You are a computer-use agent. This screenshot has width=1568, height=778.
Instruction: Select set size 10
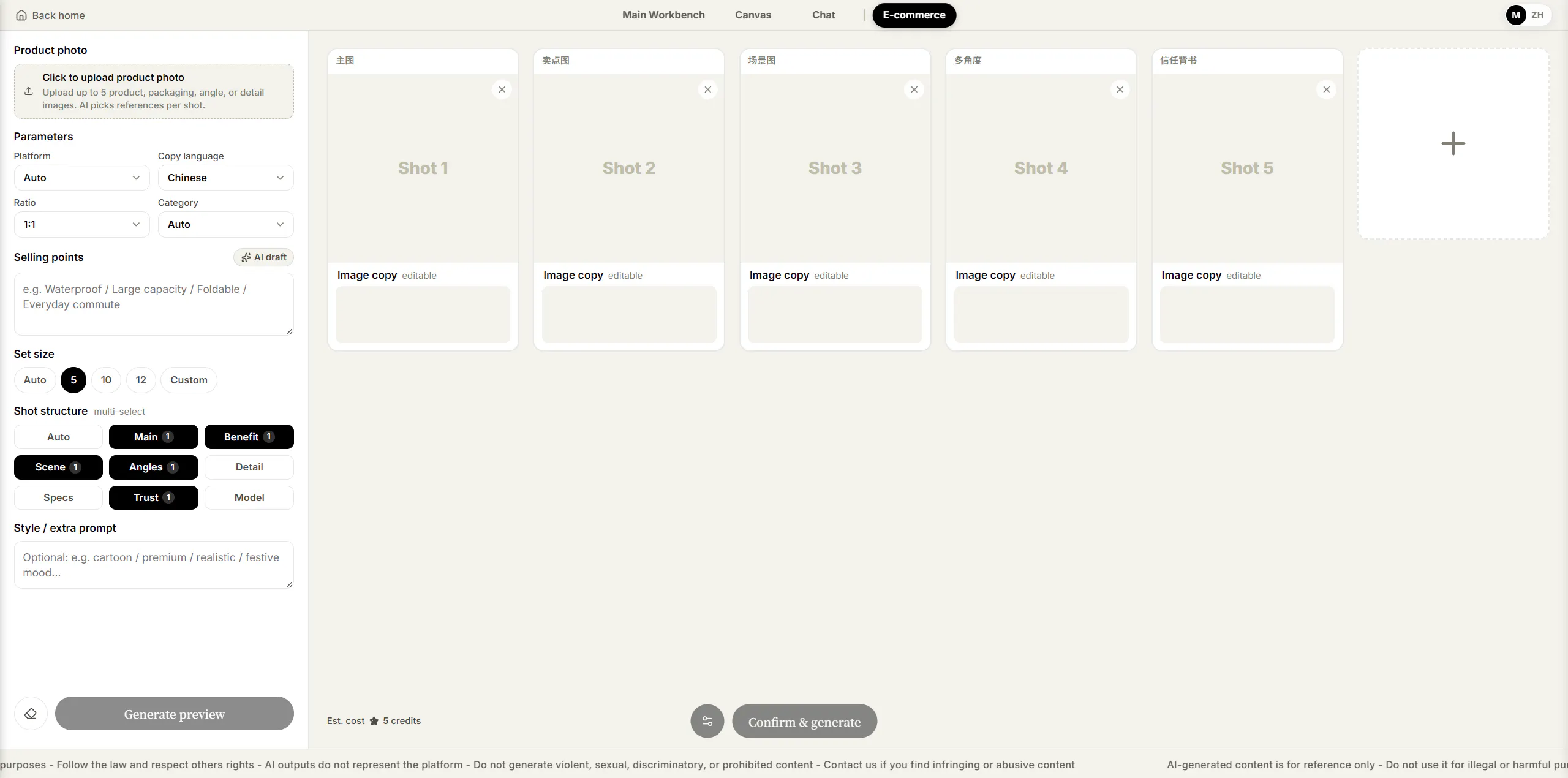(x=106, y=380)
